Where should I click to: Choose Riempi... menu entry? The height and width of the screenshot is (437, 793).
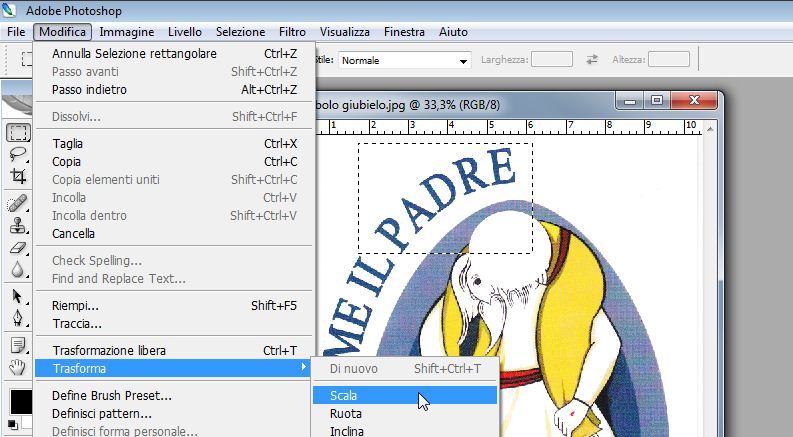(174, 305)
